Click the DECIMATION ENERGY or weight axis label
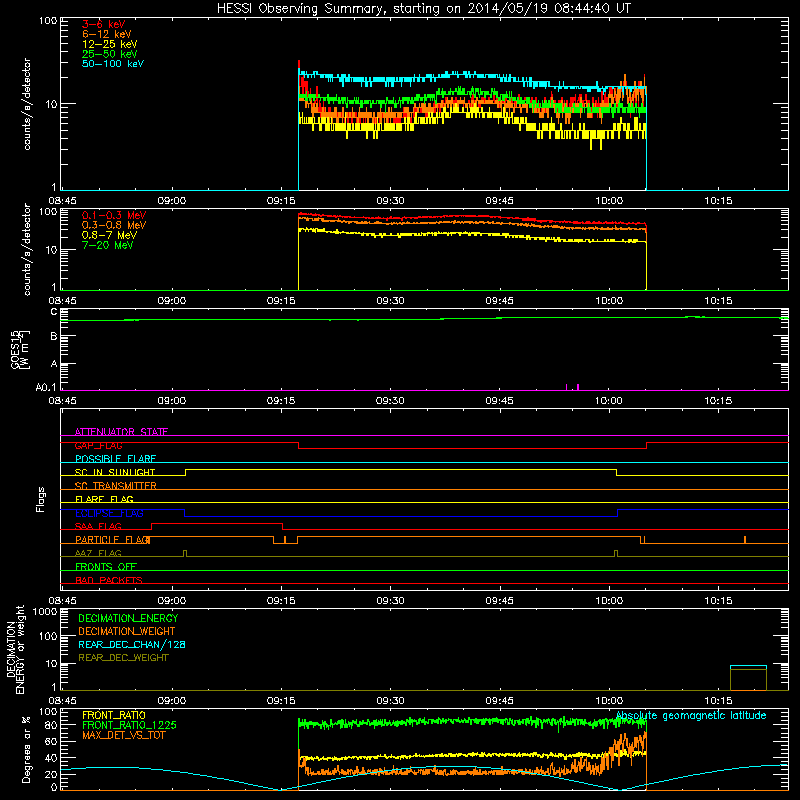 pos(15,649)
